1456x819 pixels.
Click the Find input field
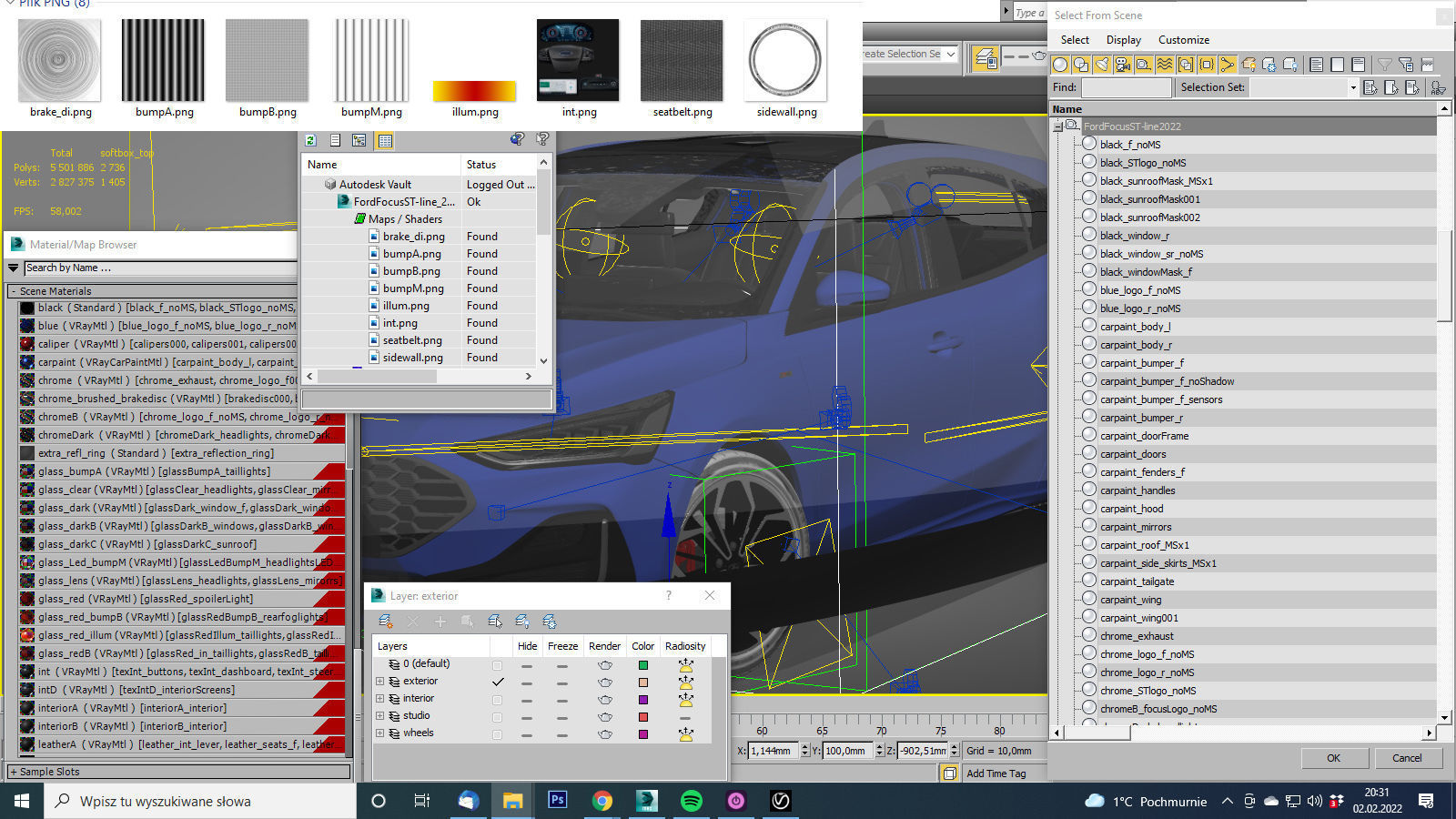[1127, 87]
